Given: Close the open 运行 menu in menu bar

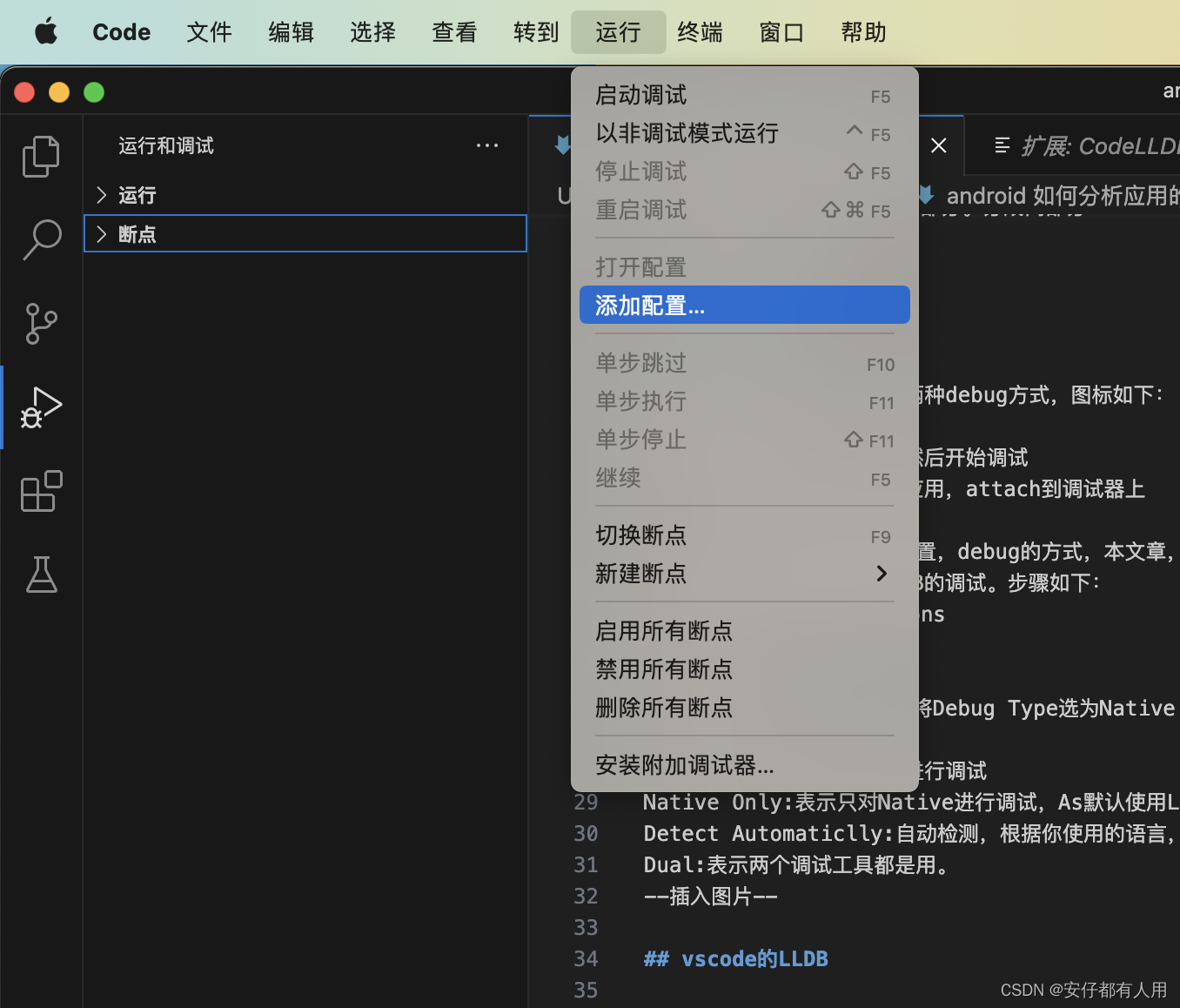Looking at the screenshot, I should (x=619, y=32).
